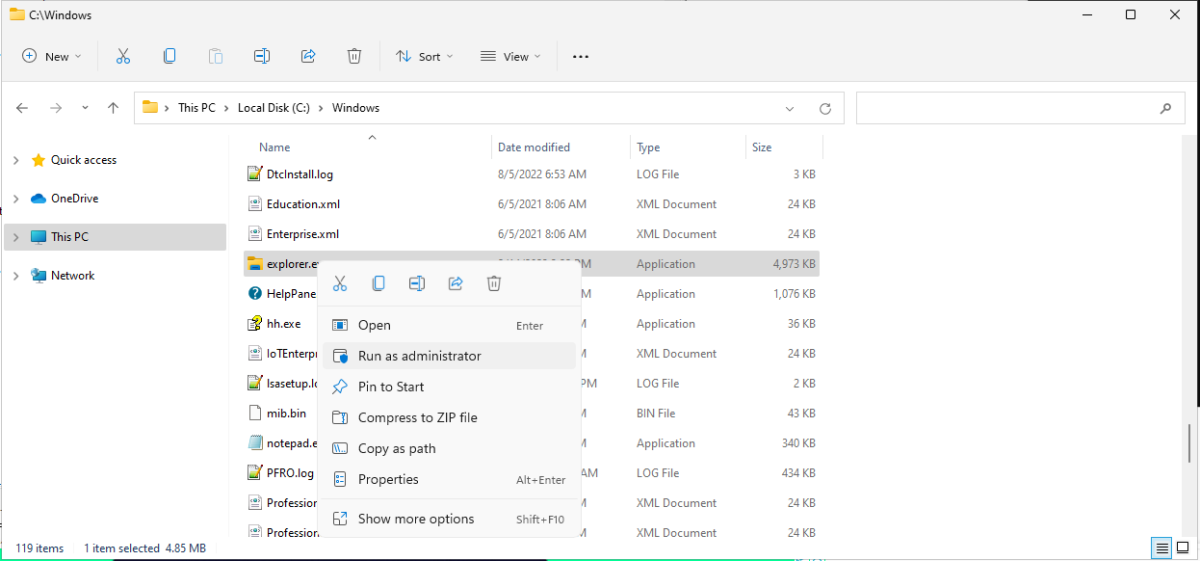Open the recent locations dropdown arrow

pyautogui.click(x=85, y=108)
